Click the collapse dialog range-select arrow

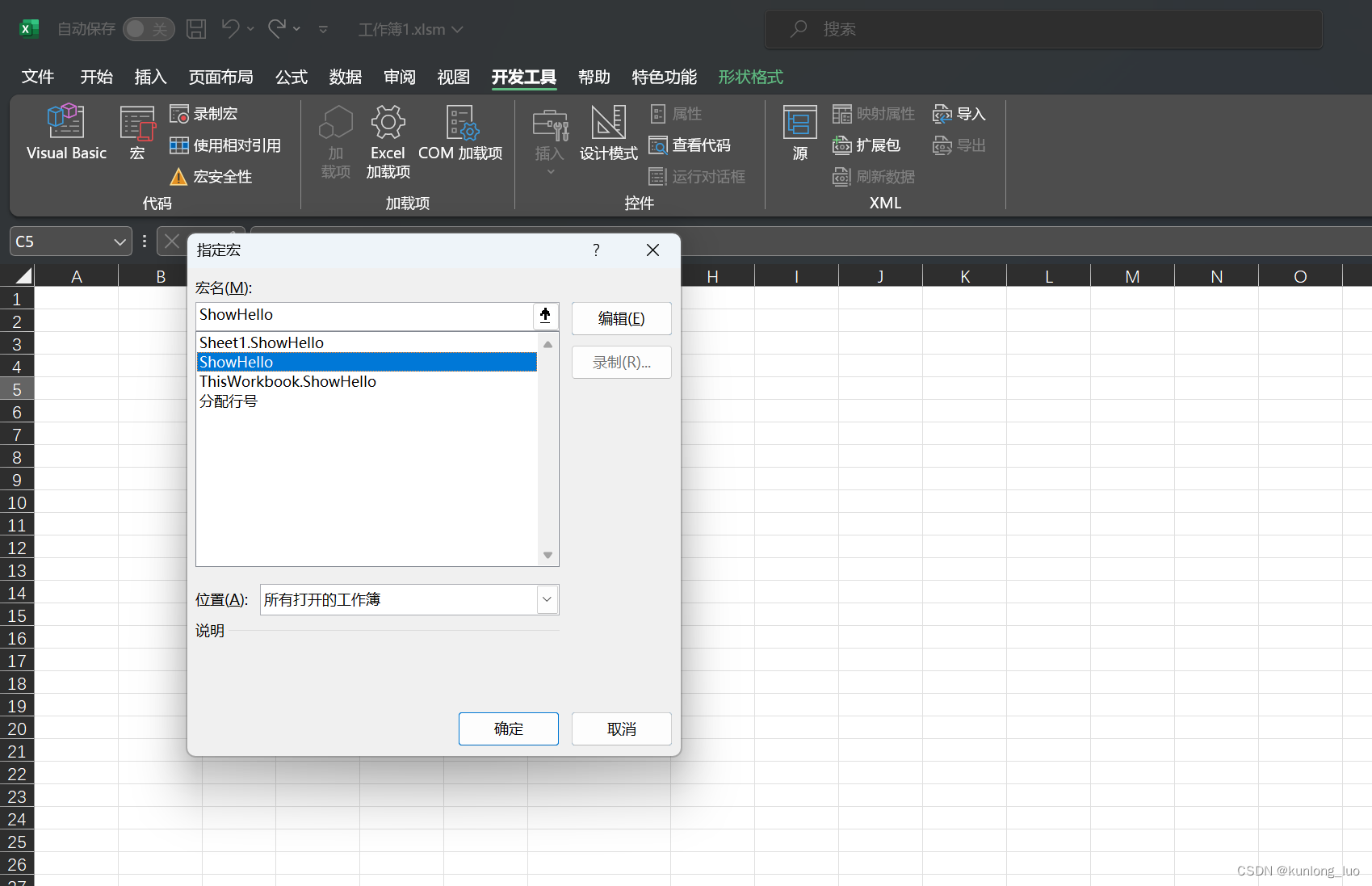[545, 316]
